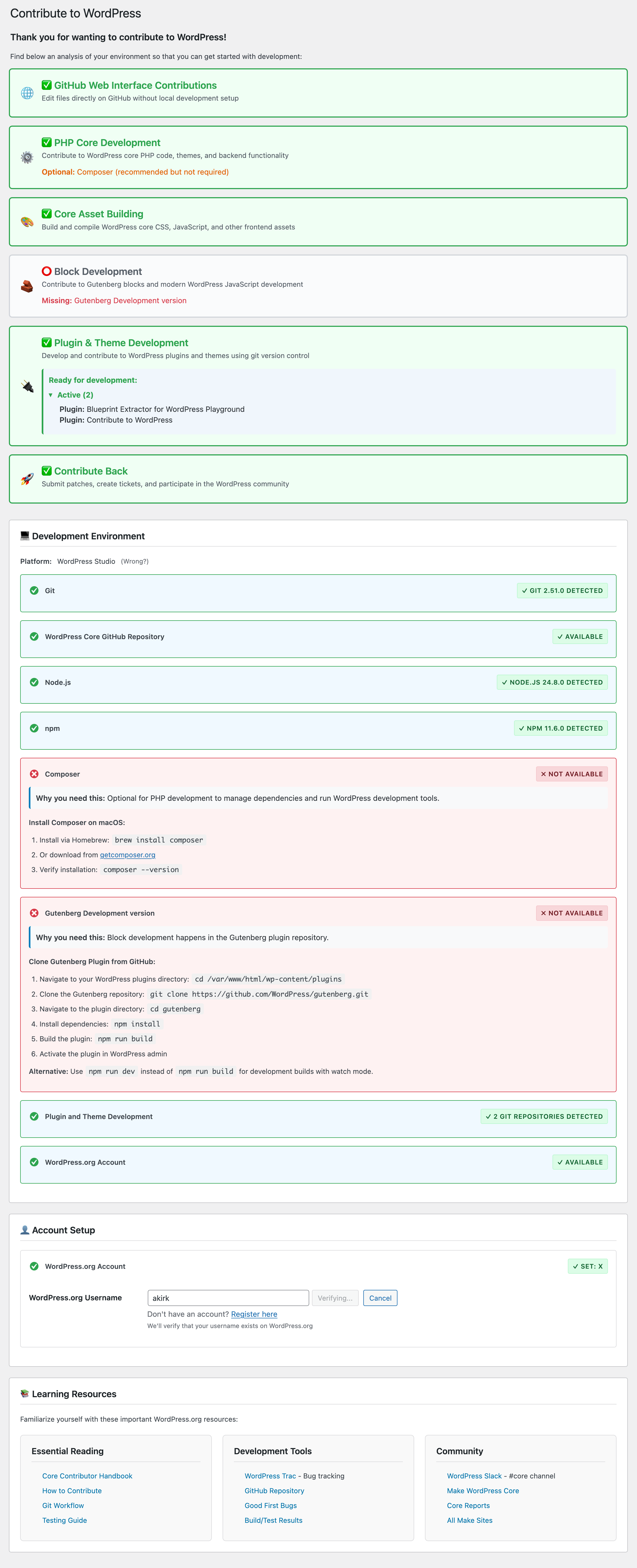Click the green check icon in the Git row
Screen dimensions: 637x1568
[34, 590]
